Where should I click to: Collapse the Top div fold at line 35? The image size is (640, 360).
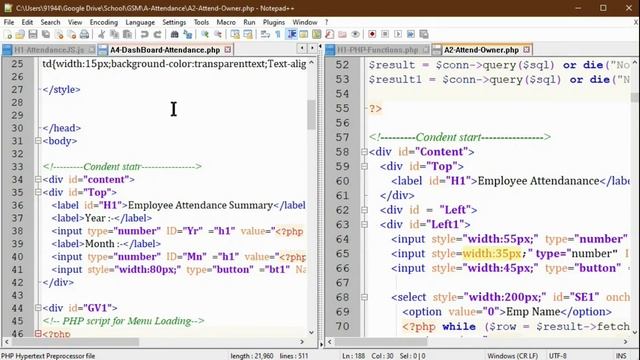pos(38,192)
